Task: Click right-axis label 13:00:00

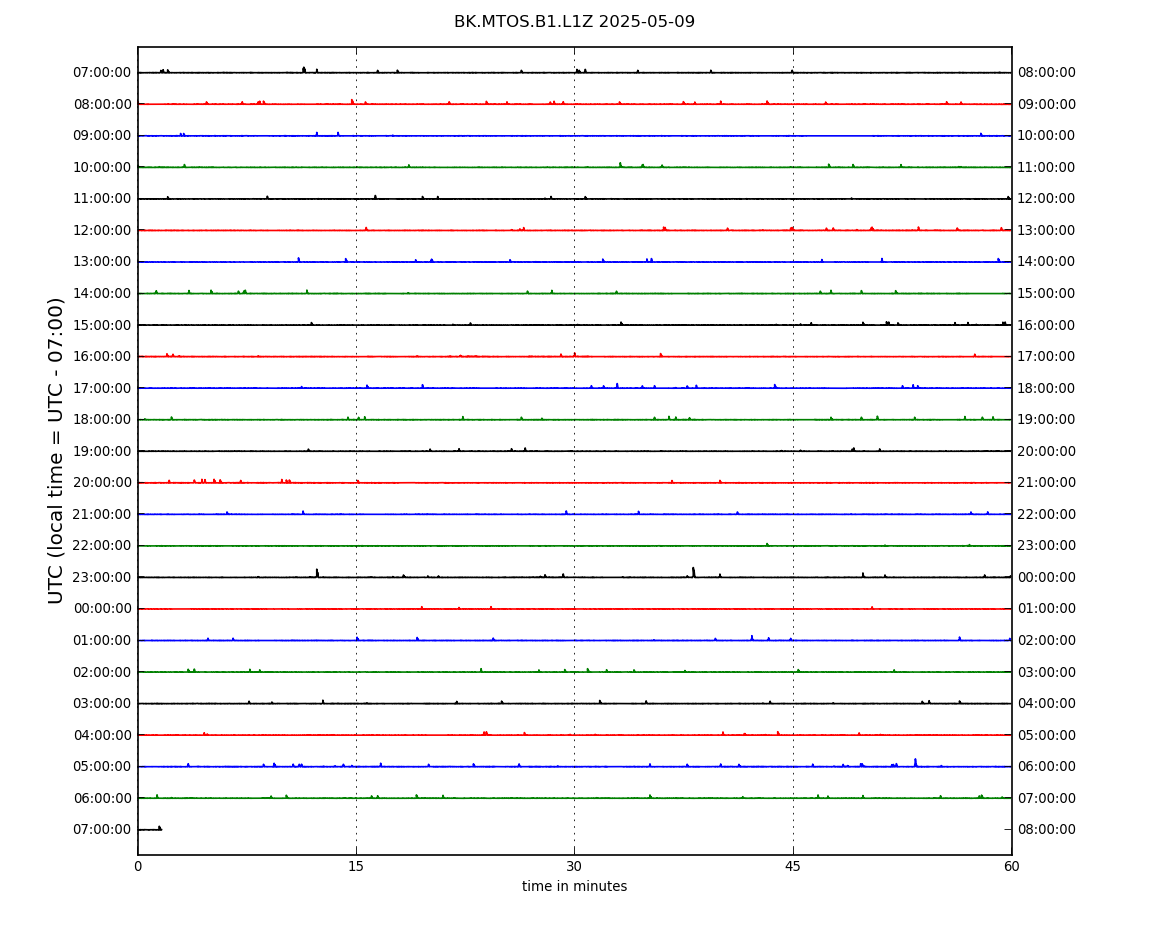Action: point(1047,230)
